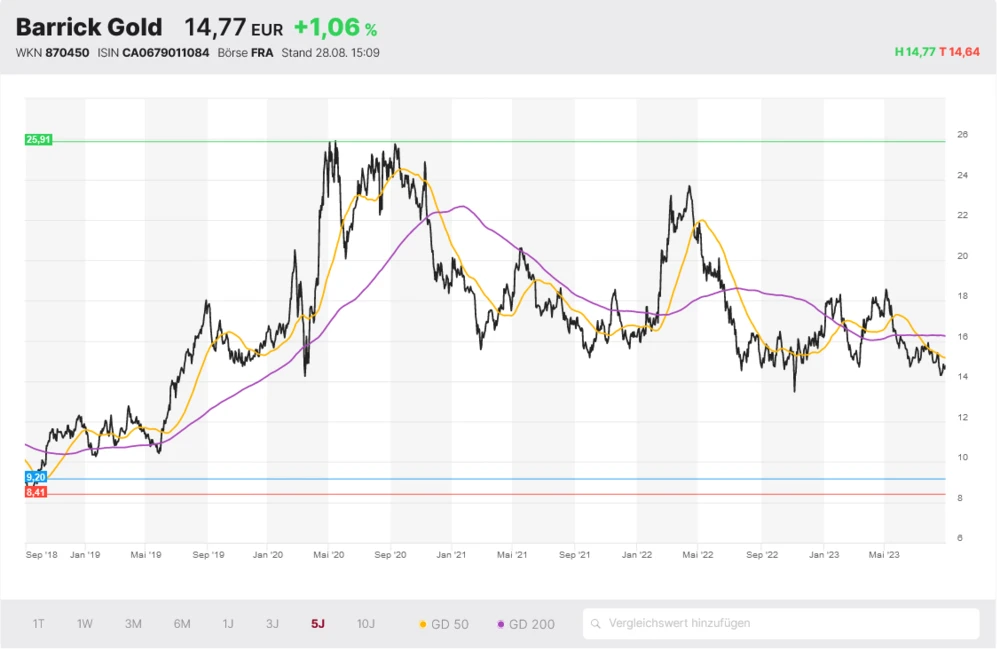Switch chart to 1W range
This screenshot has width=1000, height=650.
85,624
